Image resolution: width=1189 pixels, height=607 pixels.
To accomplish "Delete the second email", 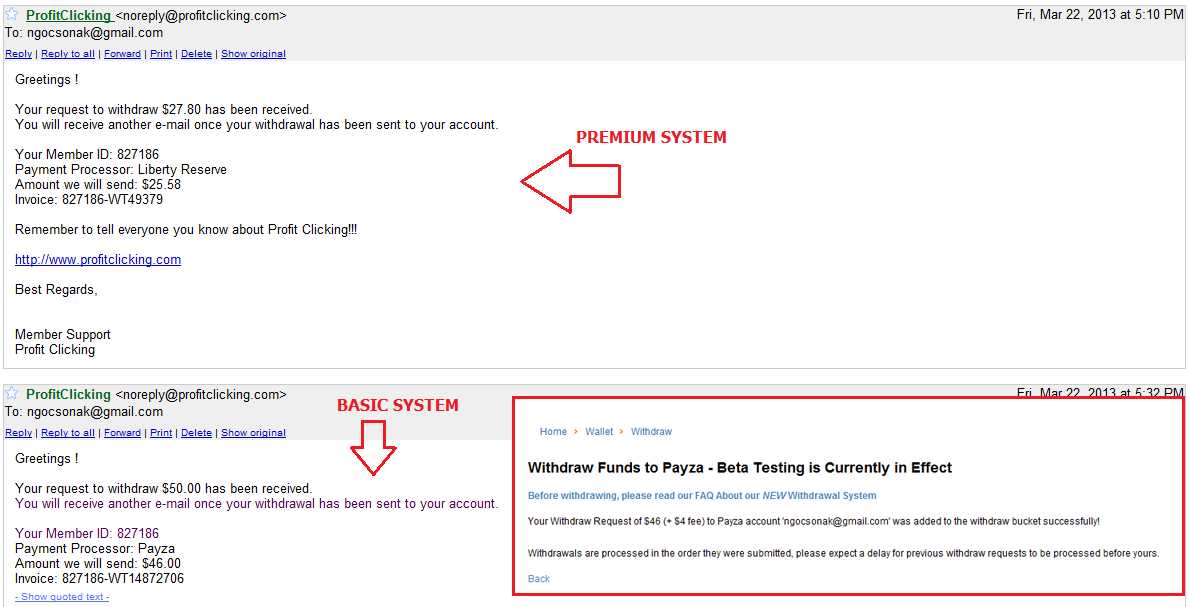I will point(196,432).
